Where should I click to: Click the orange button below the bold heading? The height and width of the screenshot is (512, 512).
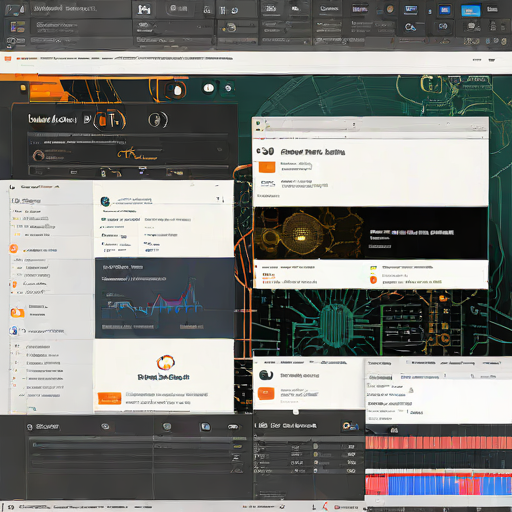109,398
